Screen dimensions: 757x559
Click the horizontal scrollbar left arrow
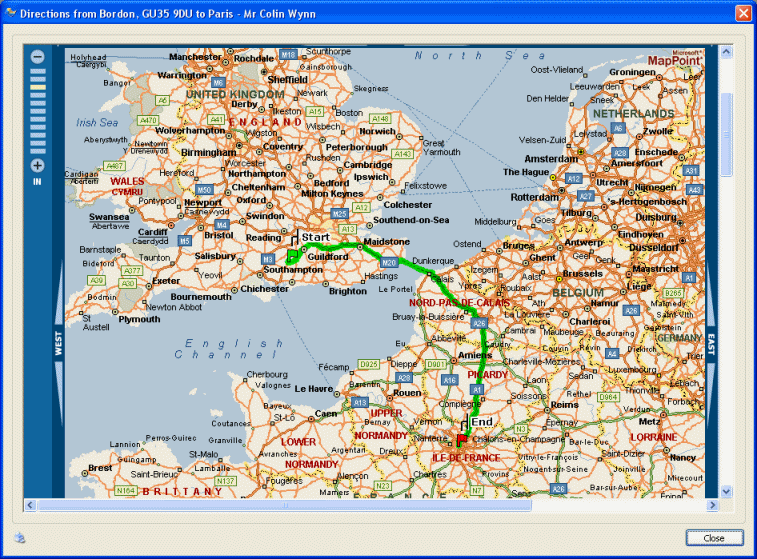(30, 505)
